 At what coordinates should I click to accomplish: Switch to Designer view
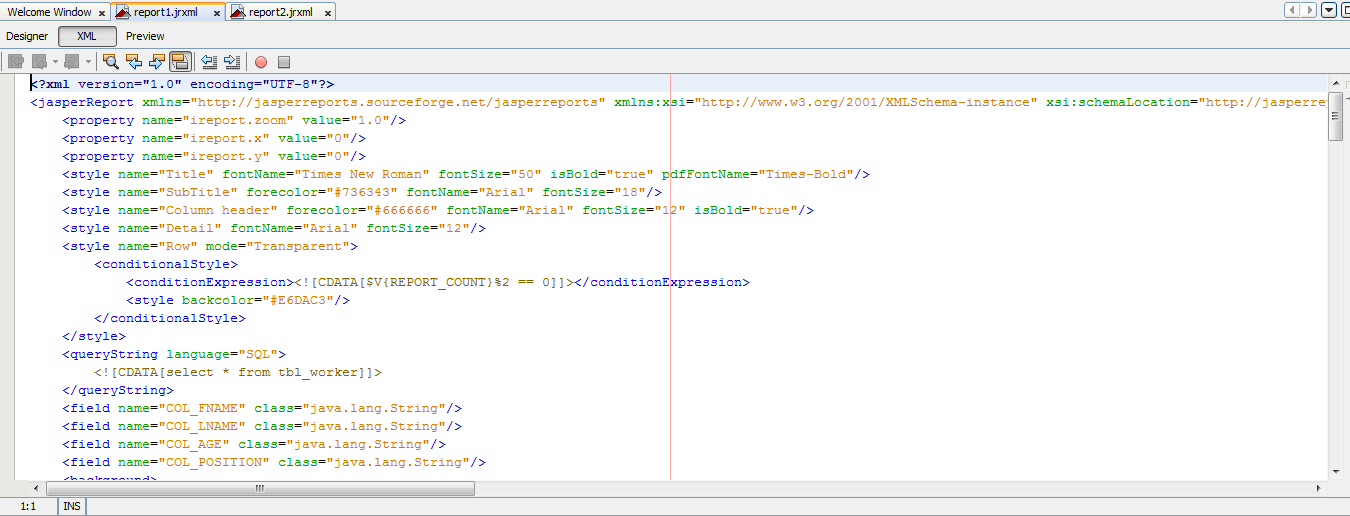click(27, 36)
